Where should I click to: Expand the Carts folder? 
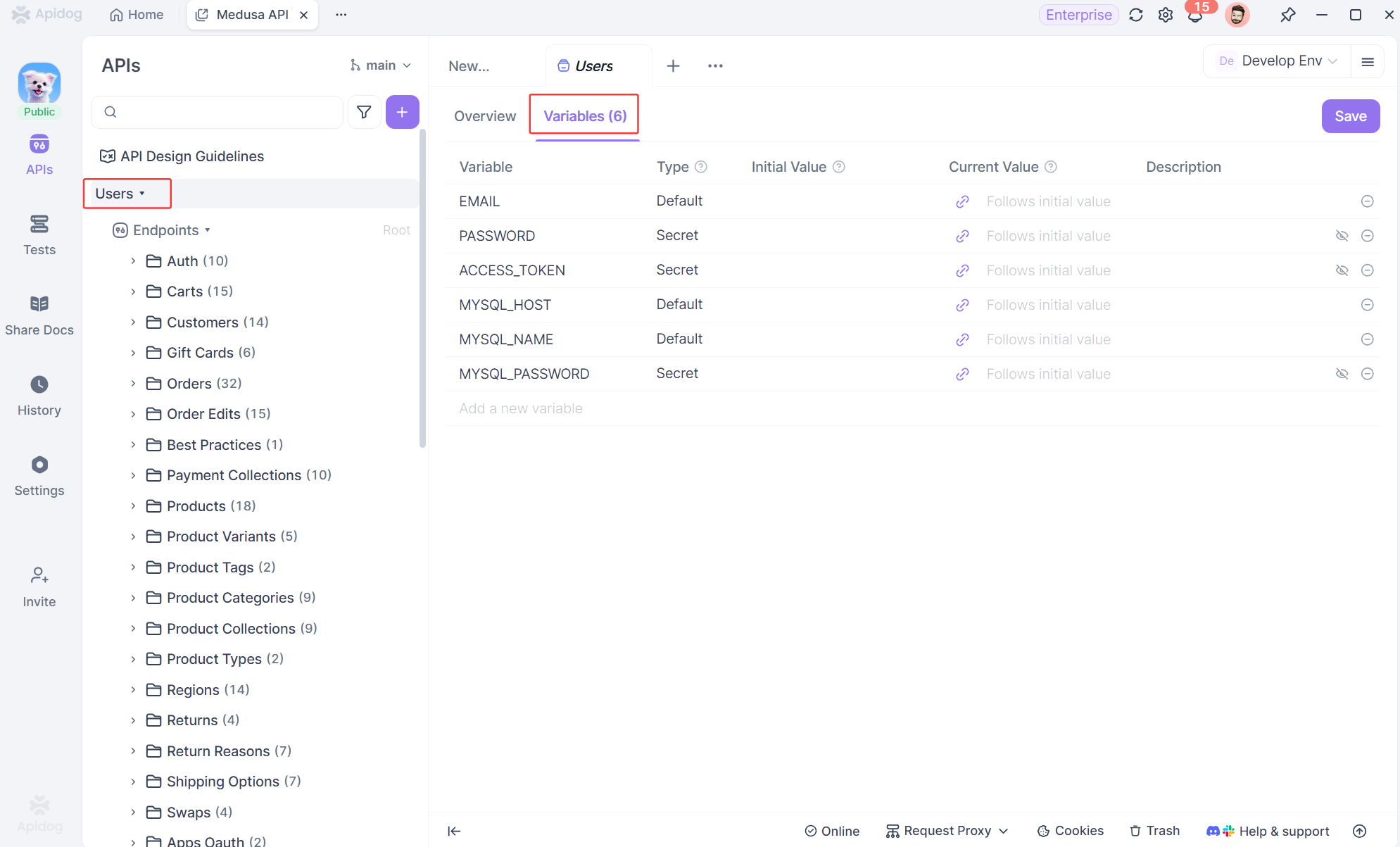click(133, 291)
